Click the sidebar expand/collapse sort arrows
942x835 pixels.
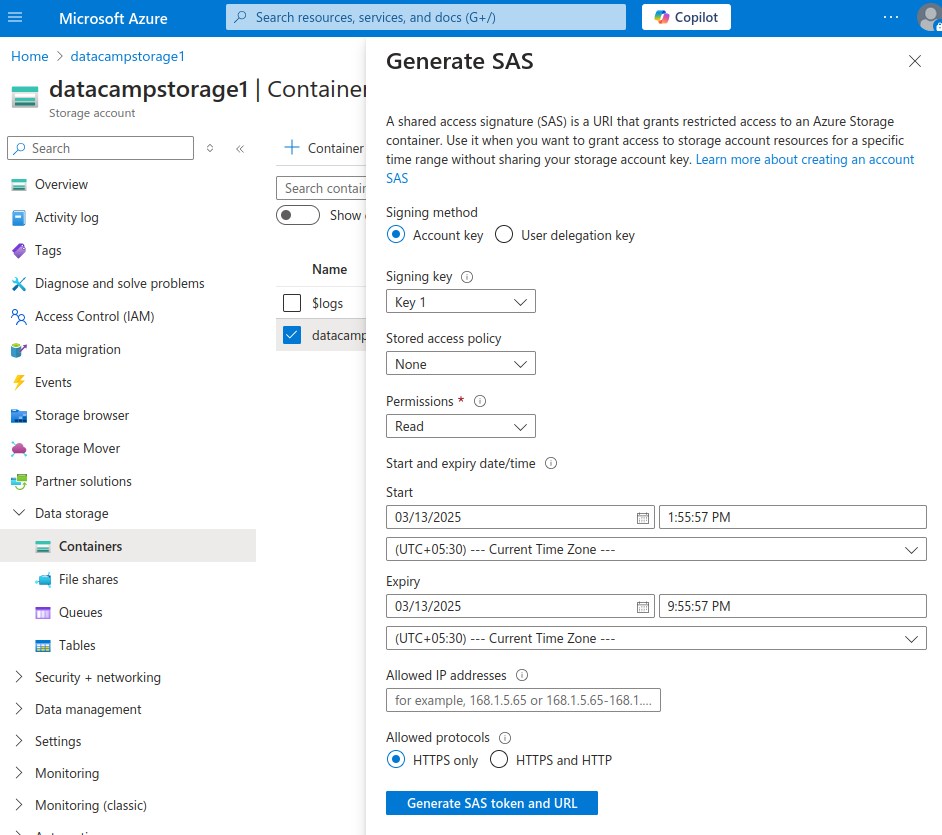pyautogui.click(x=210, y=148)
